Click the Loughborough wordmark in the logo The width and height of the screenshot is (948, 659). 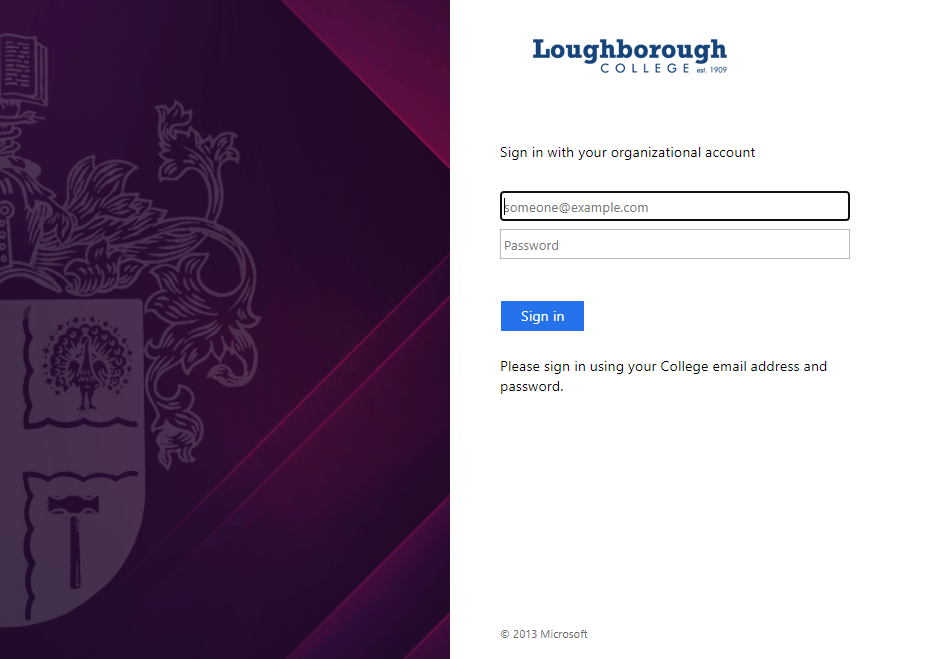[629, 50]
